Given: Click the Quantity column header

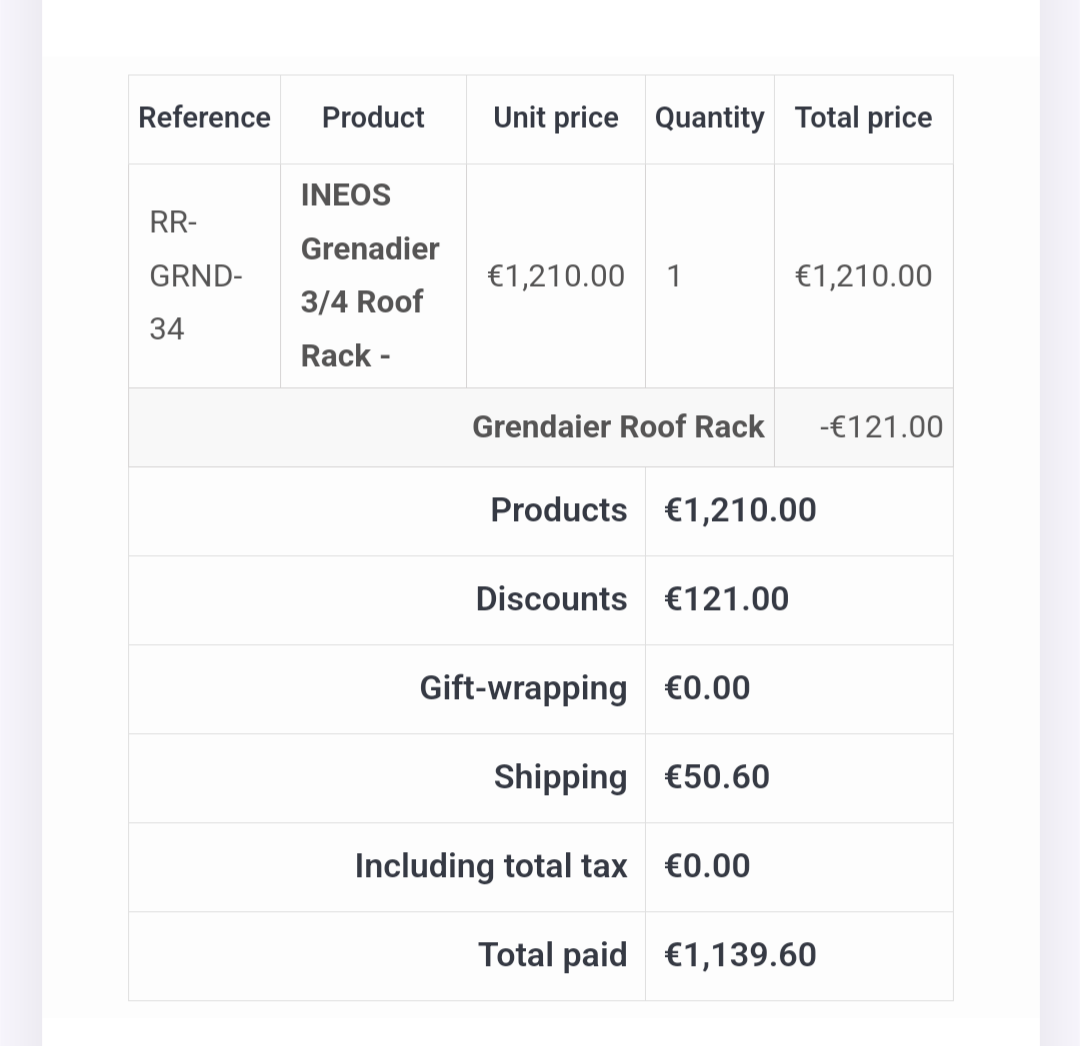Looking at the screenshot, I should pos(709,118).
